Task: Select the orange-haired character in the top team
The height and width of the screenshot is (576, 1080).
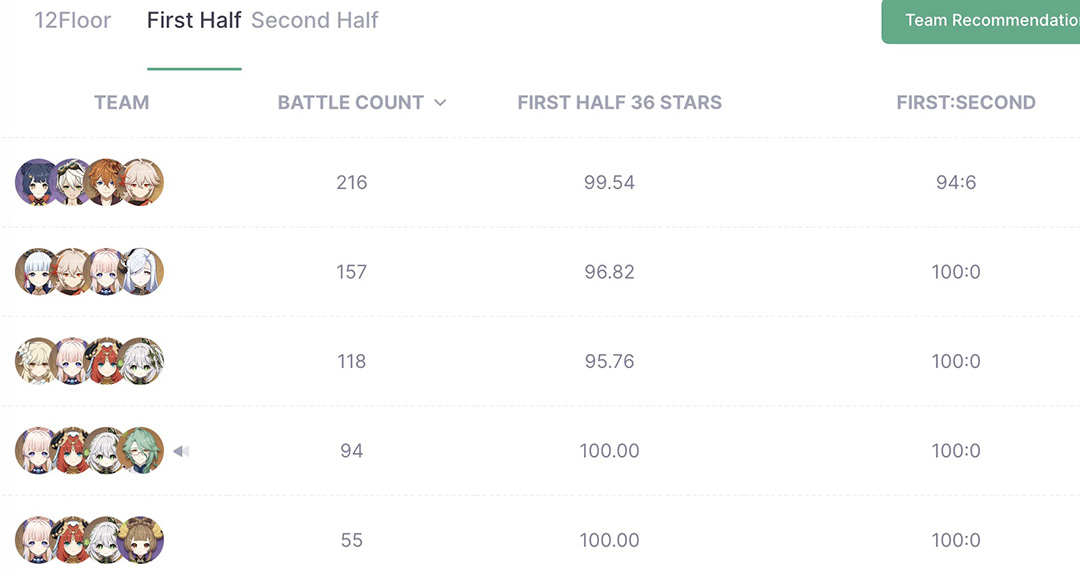Action: pos(107,183)
